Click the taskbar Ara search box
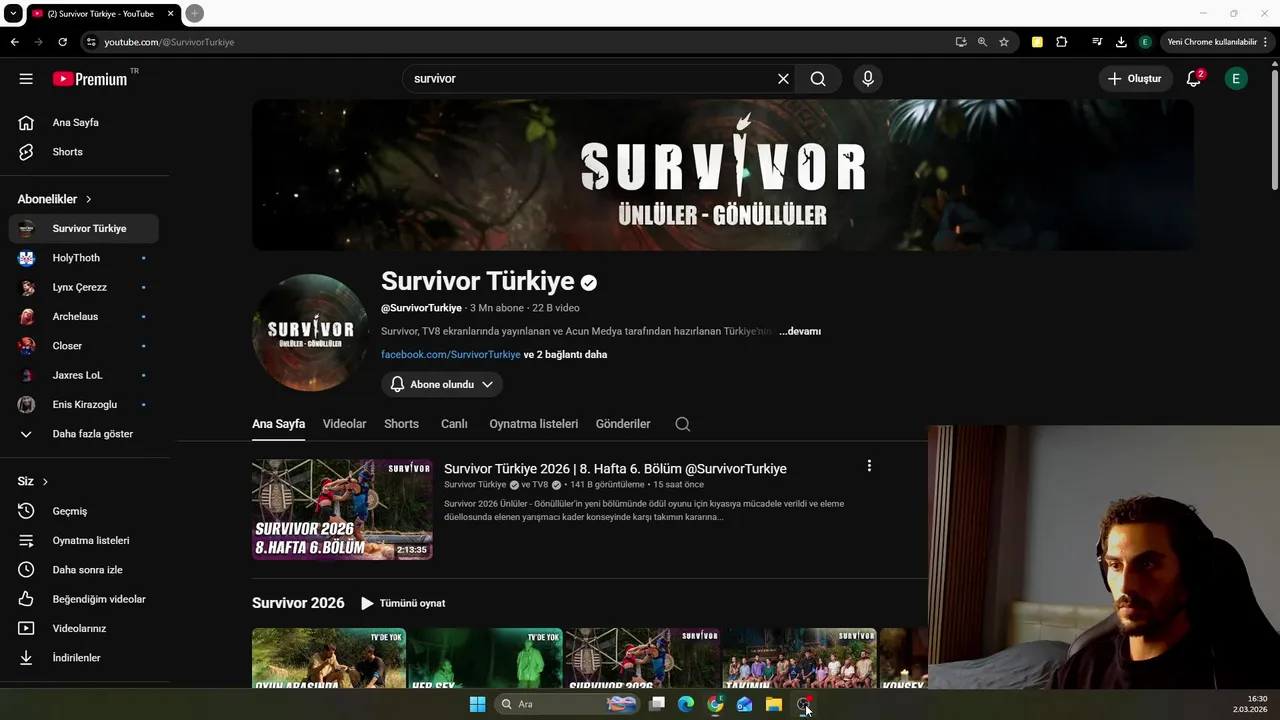The image size is (1280, 720). tap(568, 704)
